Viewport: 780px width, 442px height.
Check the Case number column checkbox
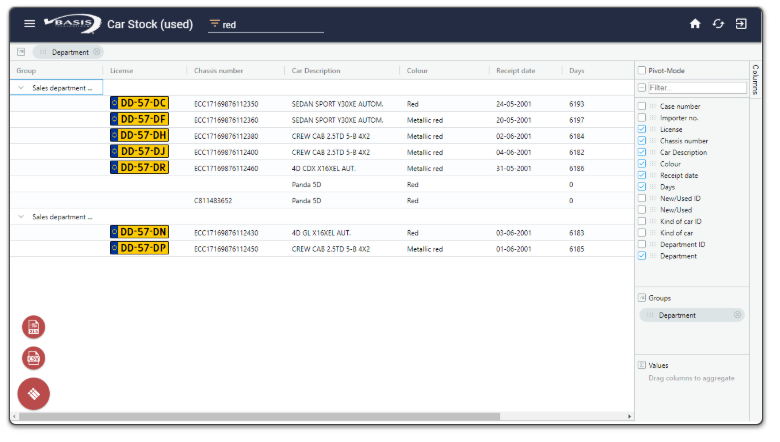click(x=642, y=106)
